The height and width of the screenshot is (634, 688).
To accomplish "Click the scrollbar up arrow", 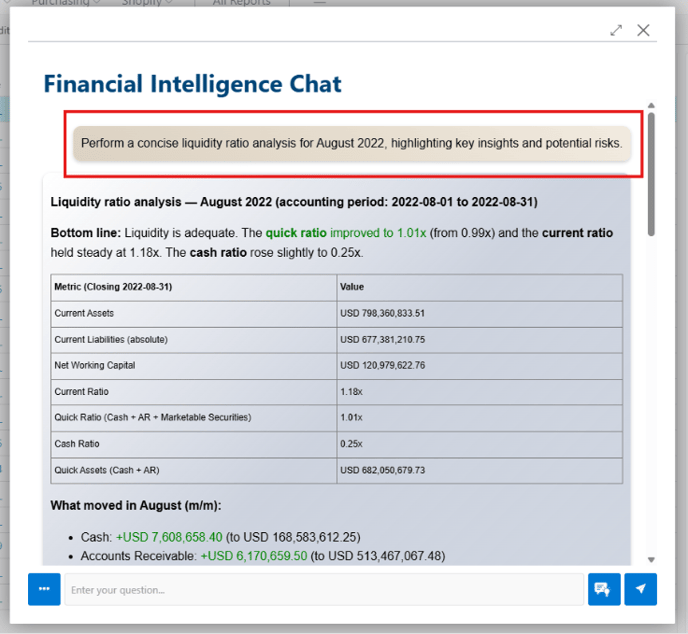I will [x=651, y=105].
